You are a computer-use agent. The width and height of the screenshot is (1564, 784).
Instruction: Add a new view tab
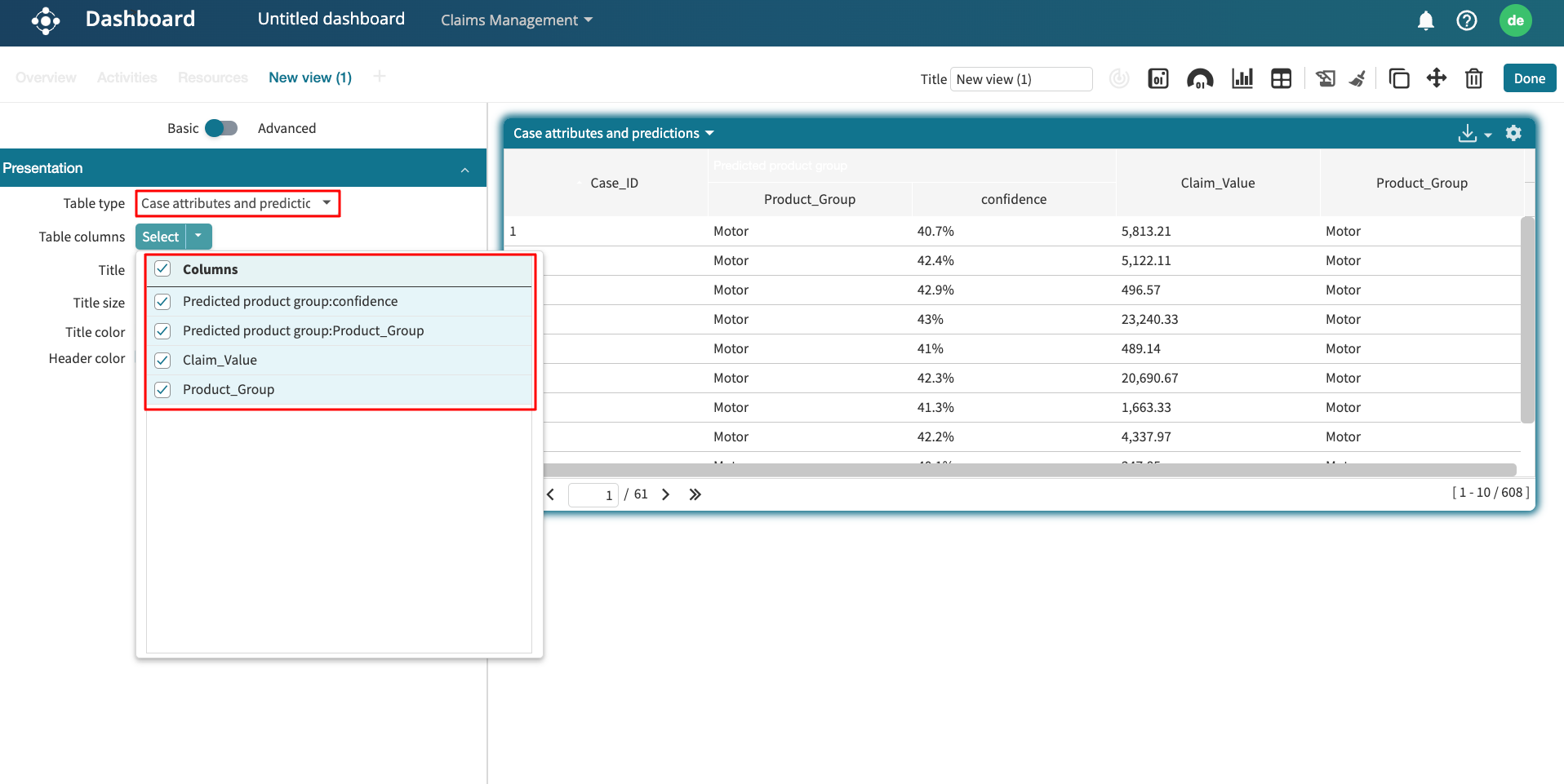[379, 77]
